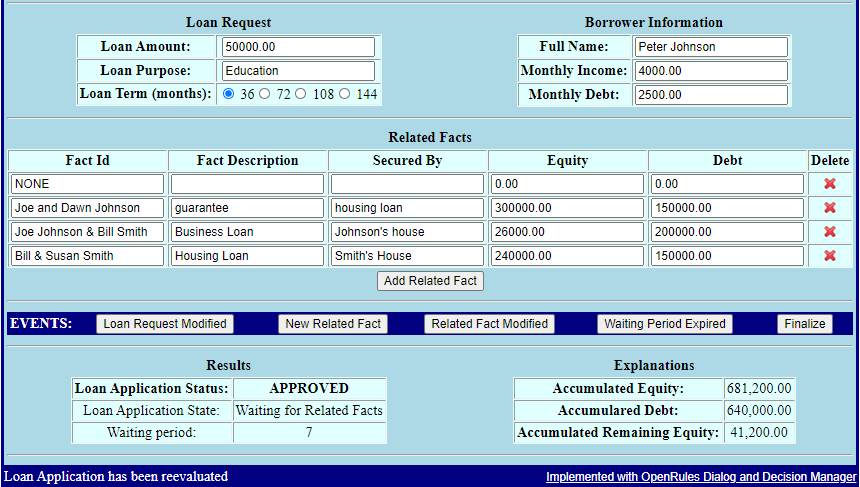Click the Monthly Debt input field
The image size is (860, 487).
[710, 95]
